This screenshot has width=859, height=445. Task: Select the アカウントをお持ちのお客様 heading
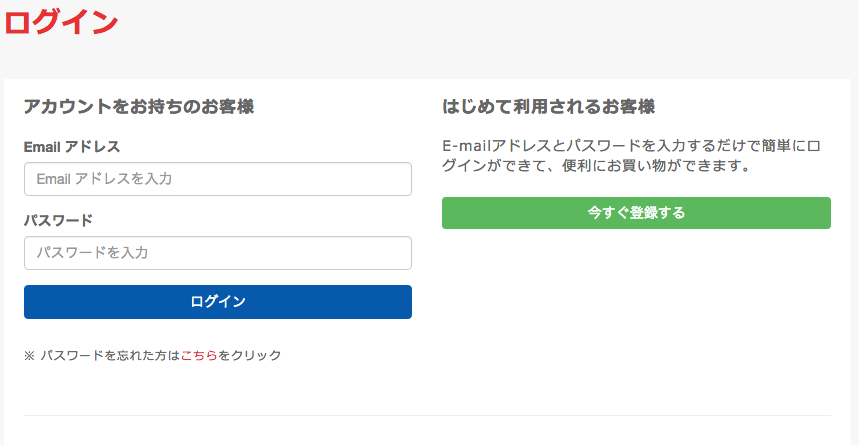(x=139, y=106)
